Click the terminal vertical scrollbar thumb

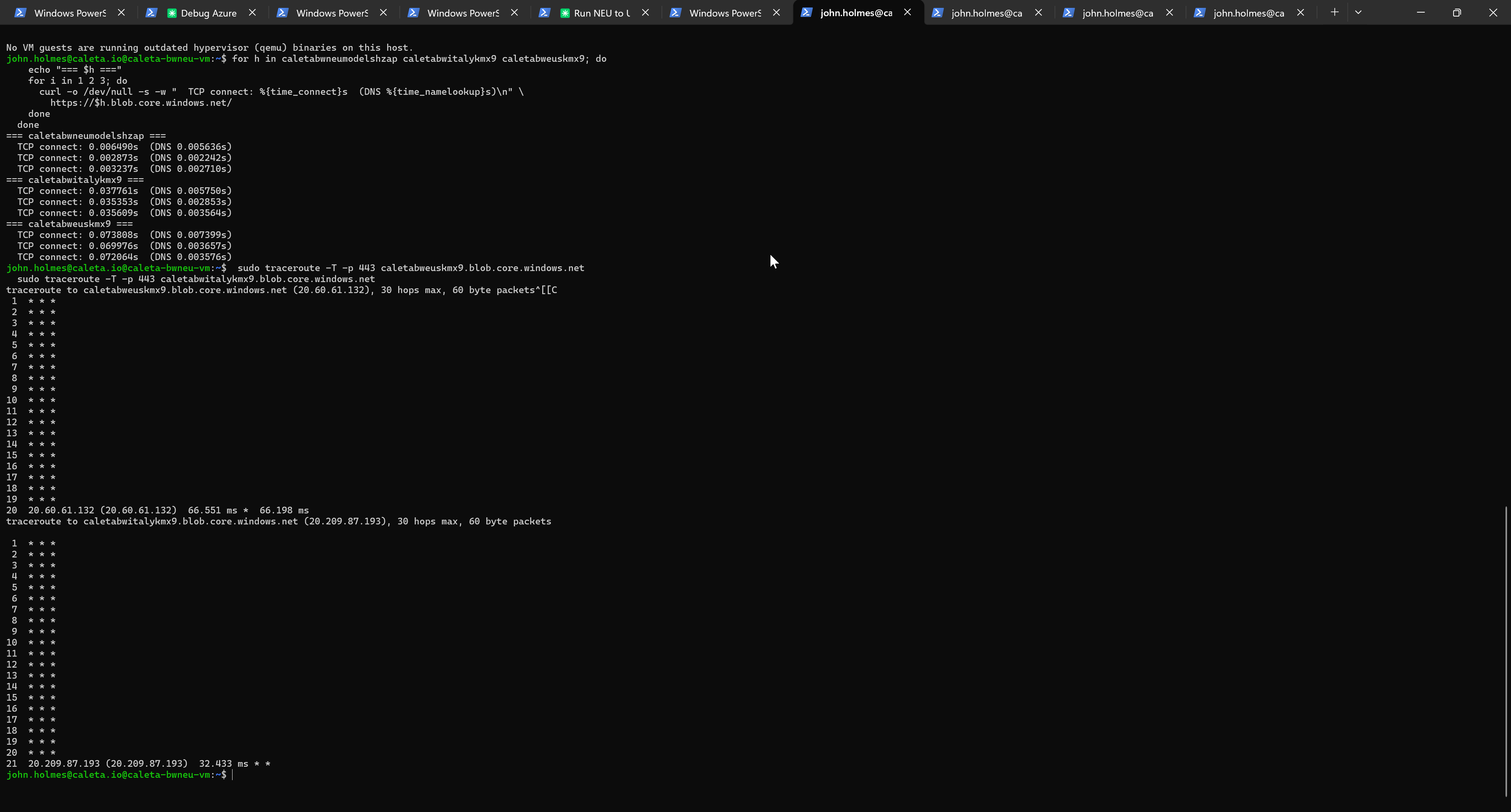1506,651
